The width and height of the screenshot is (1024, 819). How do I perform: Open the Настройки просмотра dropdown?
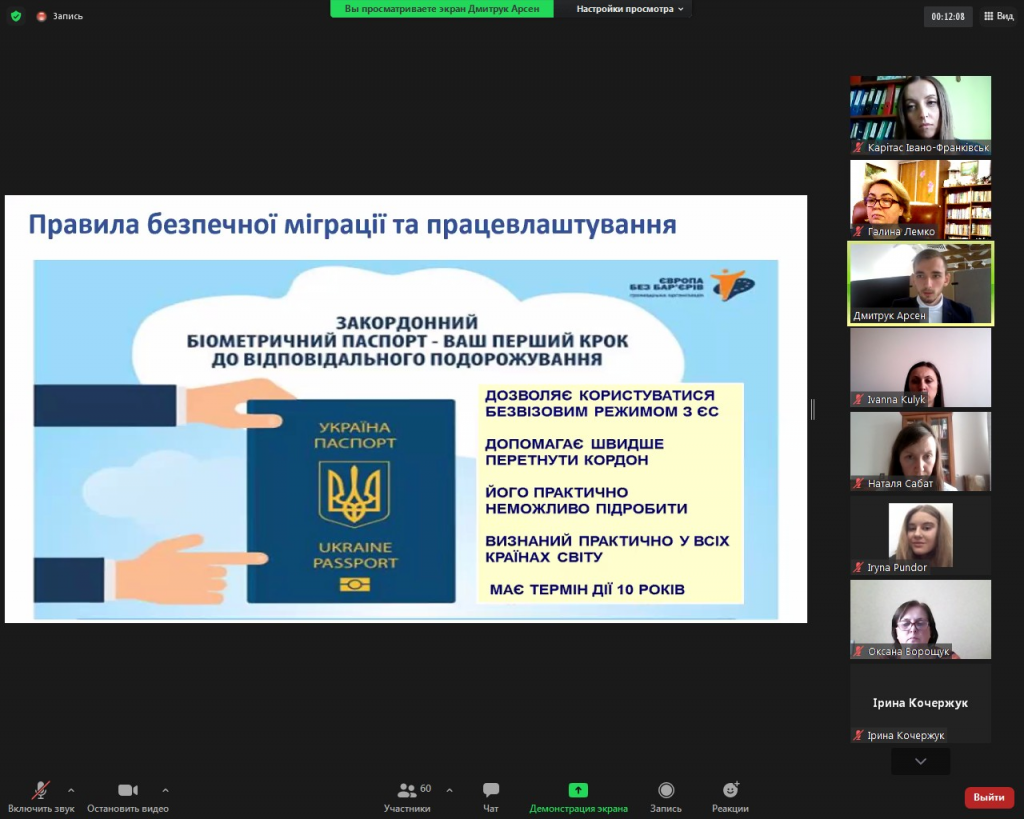pyautogui.click(x=630, y=9)
